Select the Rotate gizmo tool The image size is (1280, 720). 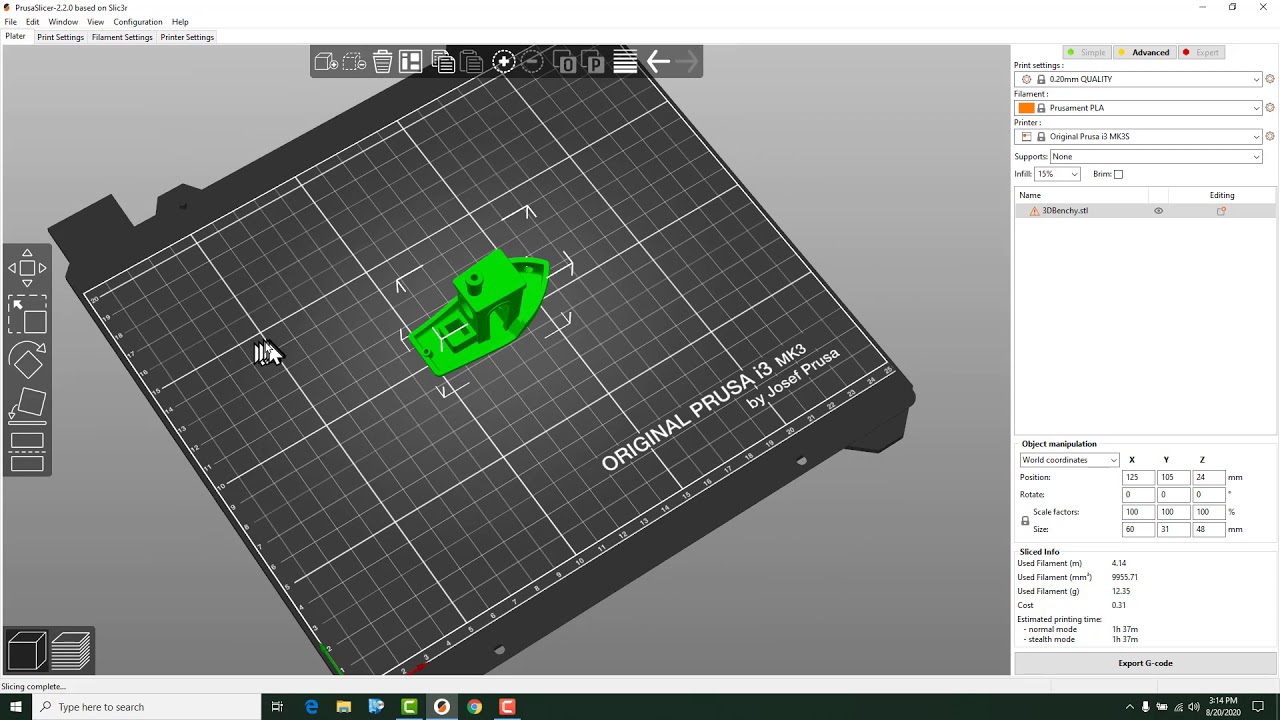click(x=27, y=360)
